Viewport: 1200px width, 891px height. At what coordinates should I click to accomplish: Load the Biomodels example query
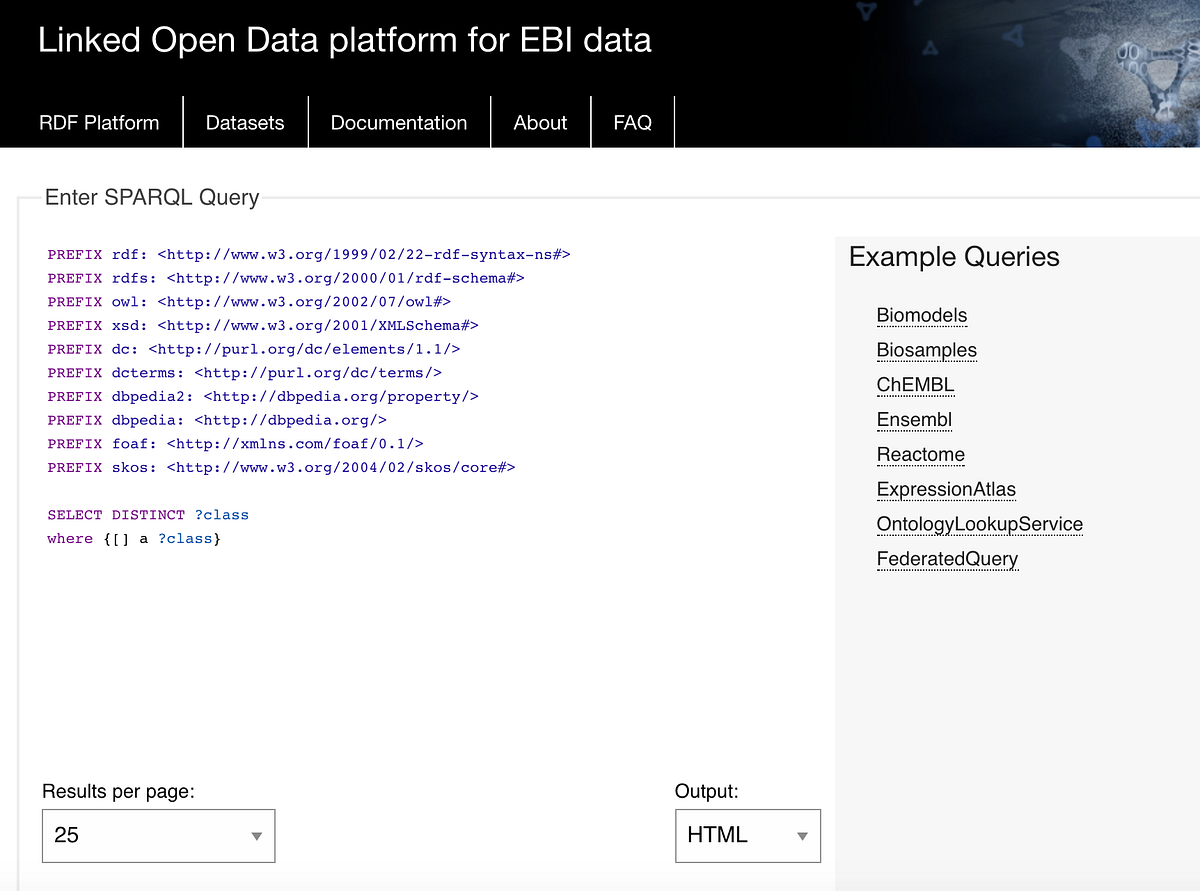[x=921, y=315]
